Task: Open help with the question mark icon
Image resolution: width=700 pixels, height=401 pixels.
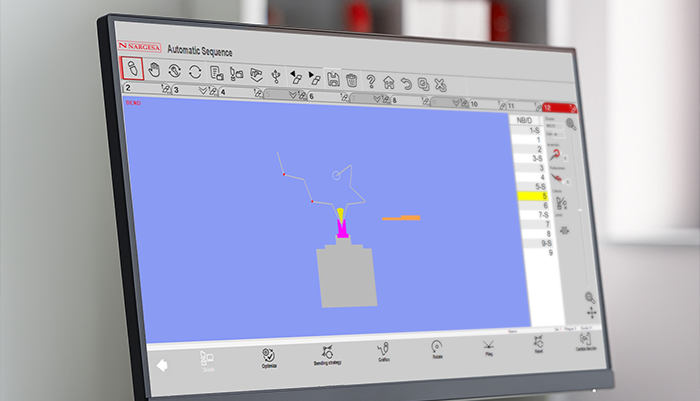Action: [370, 80]
